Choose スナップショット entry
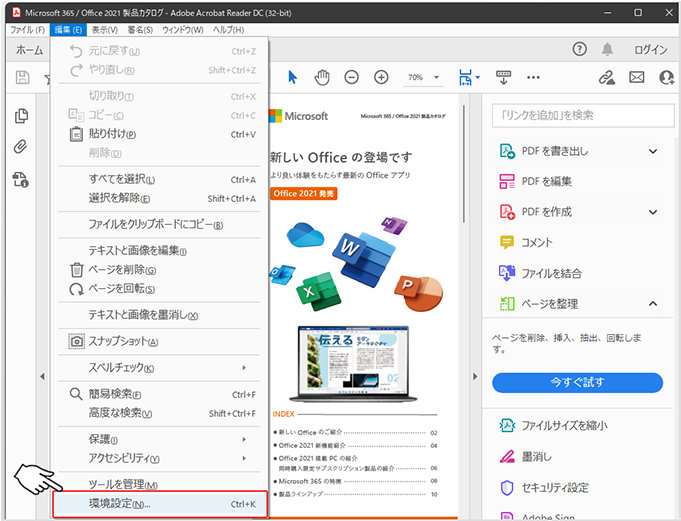The width and height of the screenshot is (681, 521). [159, 341]
